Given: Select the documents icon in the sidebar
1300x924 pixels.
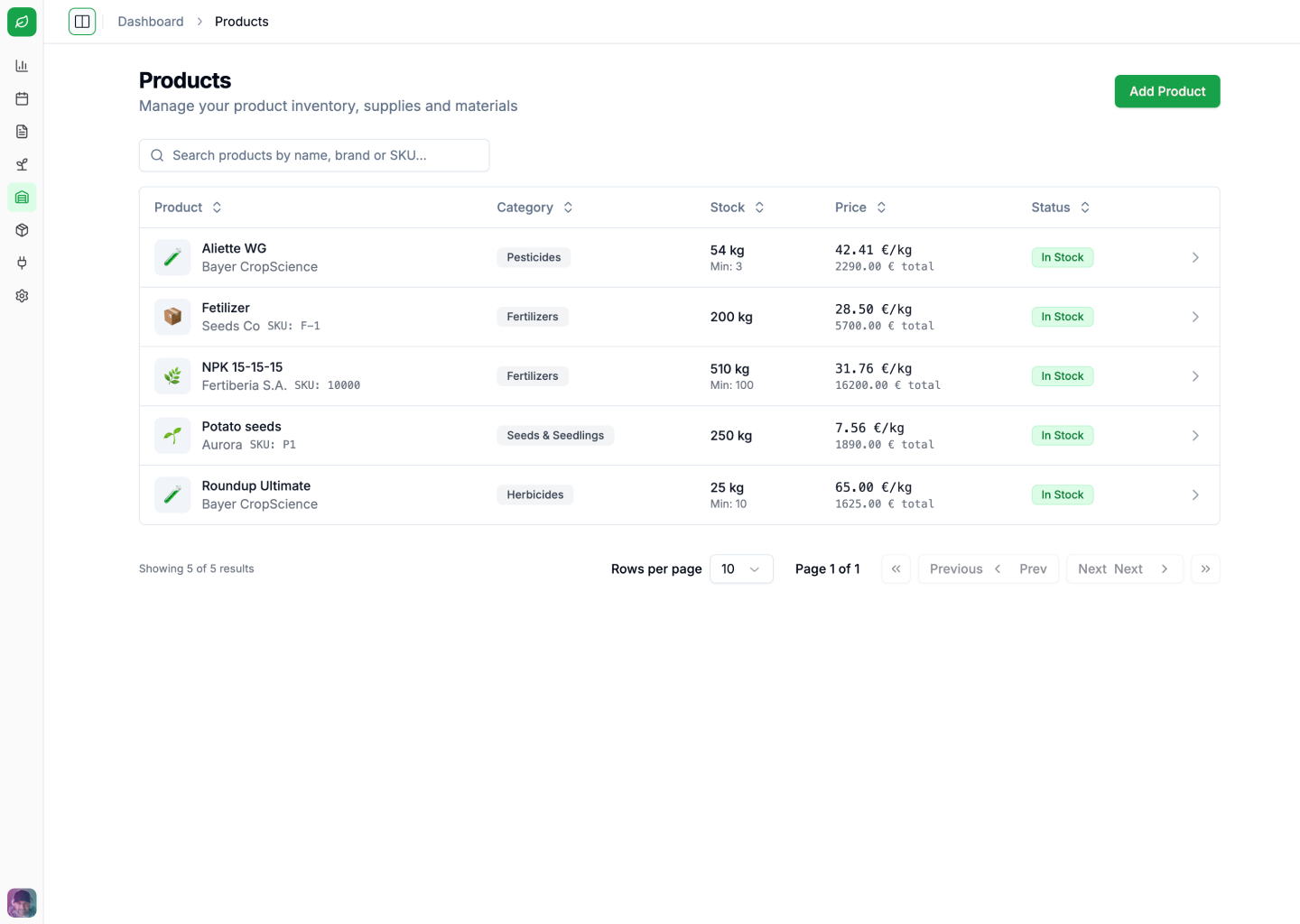Looking at the screenshot, I should 22,131.
